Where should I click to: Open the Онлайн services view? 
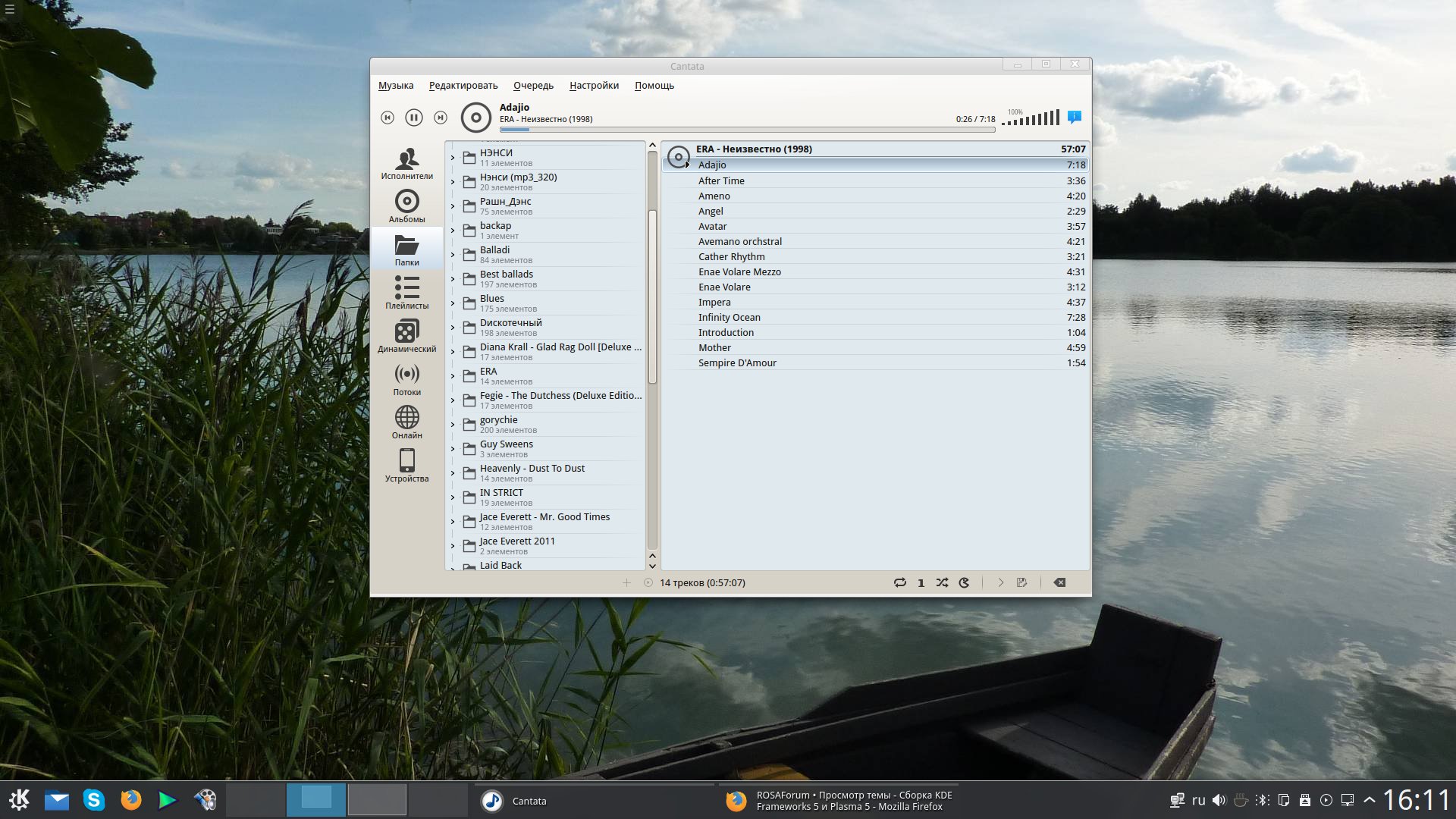pyautogui.click(x=406, y=422)
